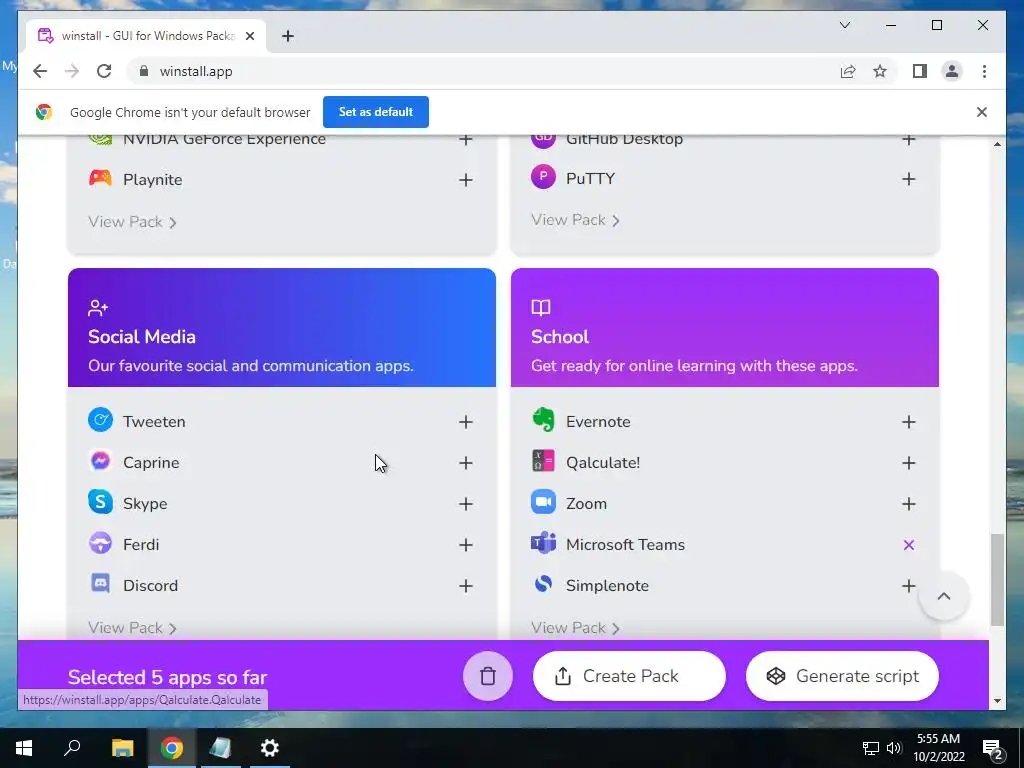Open the tab search dropdown arrow
Image resolution: width=1024 pixels, height=768 pixels.
coord(844,25)
